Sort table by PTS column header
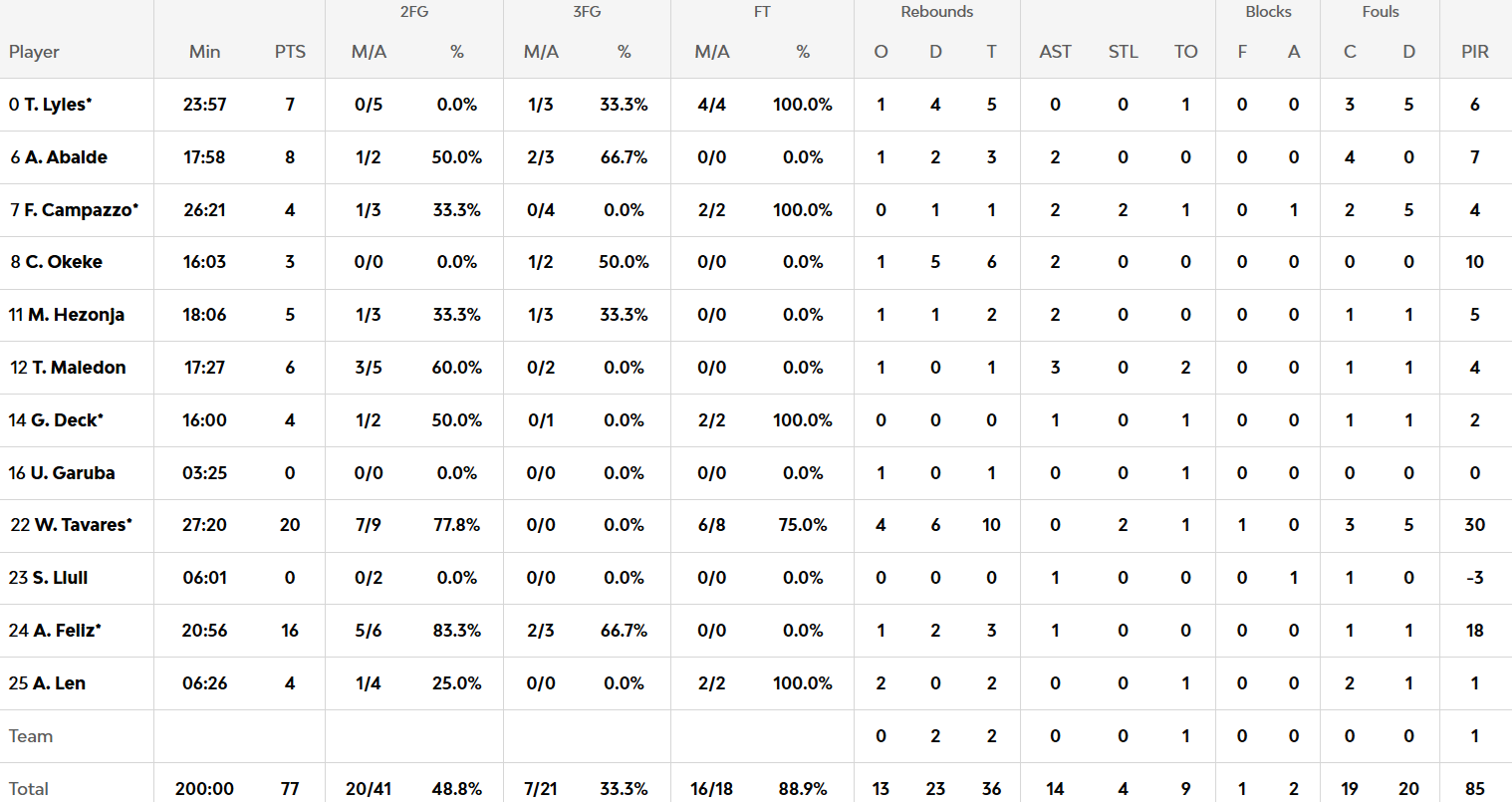Image resolution: width=1512 pixels, height=802 pixels. point(290,52)
